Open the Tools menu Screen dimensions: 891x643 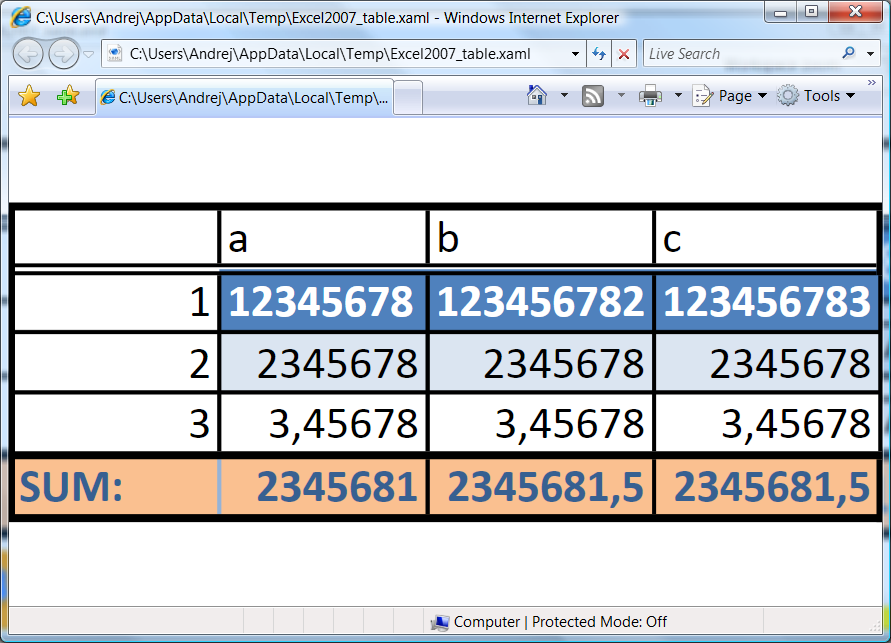816,95
